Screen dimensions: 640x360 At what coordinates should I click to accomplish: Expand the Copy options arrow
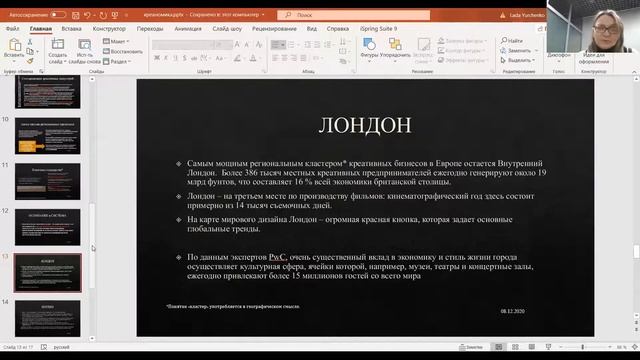37,51
